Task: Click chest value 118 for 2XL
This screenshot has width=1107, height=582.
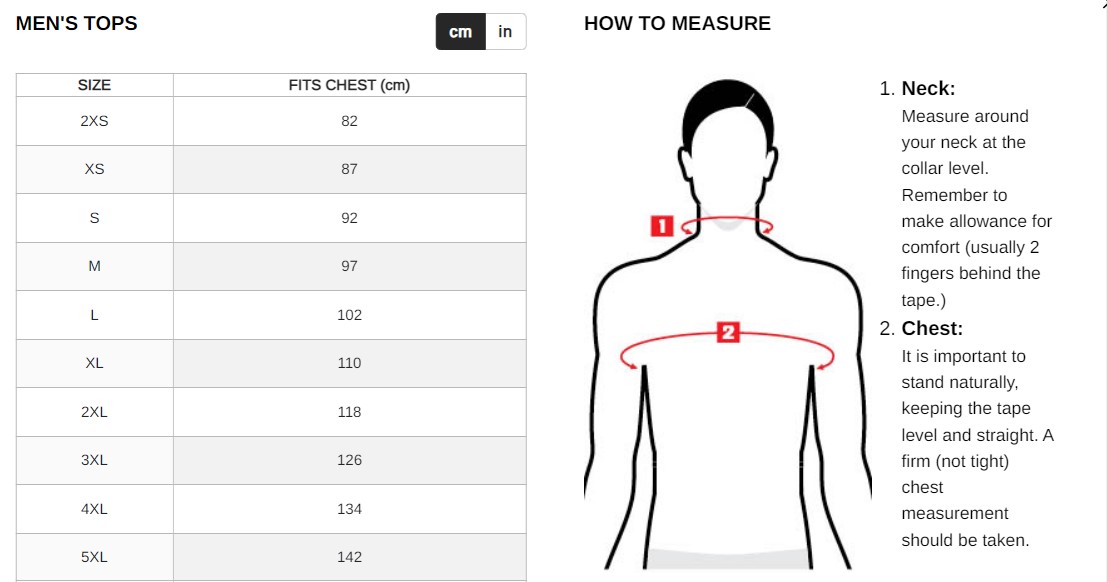Action: pyautogui.click(x=349, y=412)
